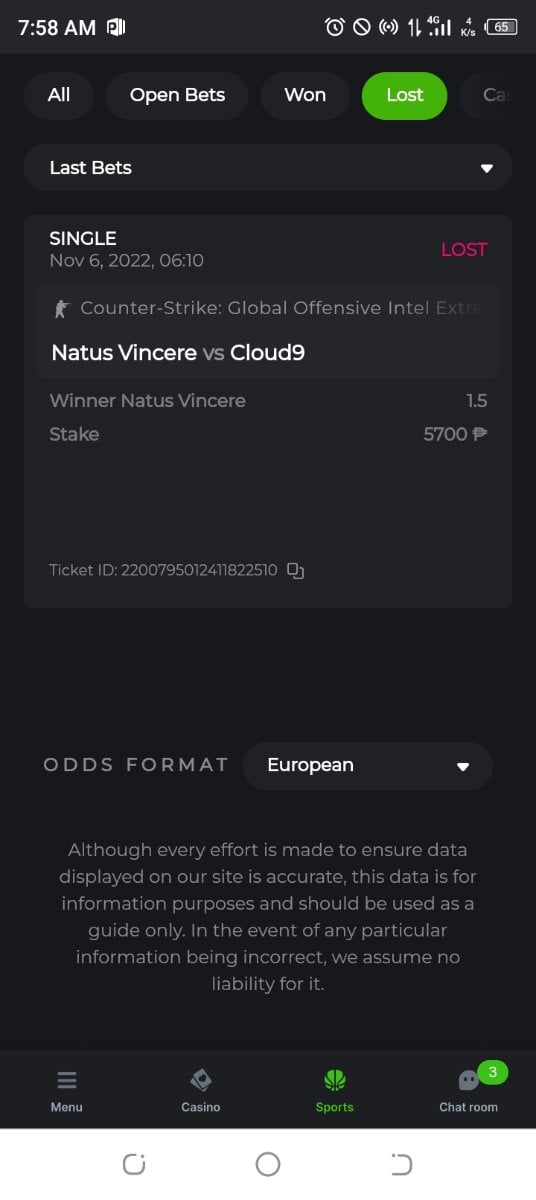Tap Android recent apps navigation icon
The image size is (536, 1200).
[x=134, y=1164]
